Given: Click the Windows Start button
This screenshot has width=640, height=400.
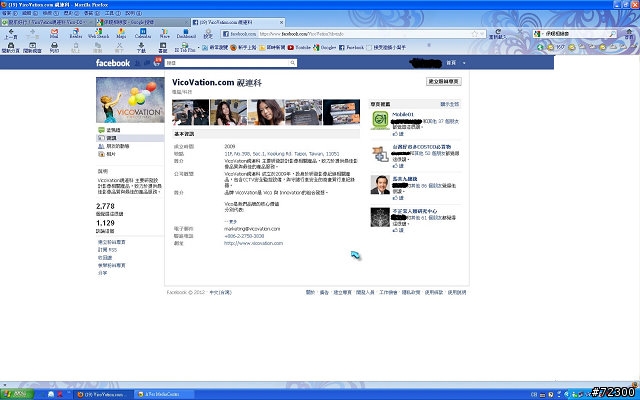Looking at the screenshot, I should click(17, 394).
